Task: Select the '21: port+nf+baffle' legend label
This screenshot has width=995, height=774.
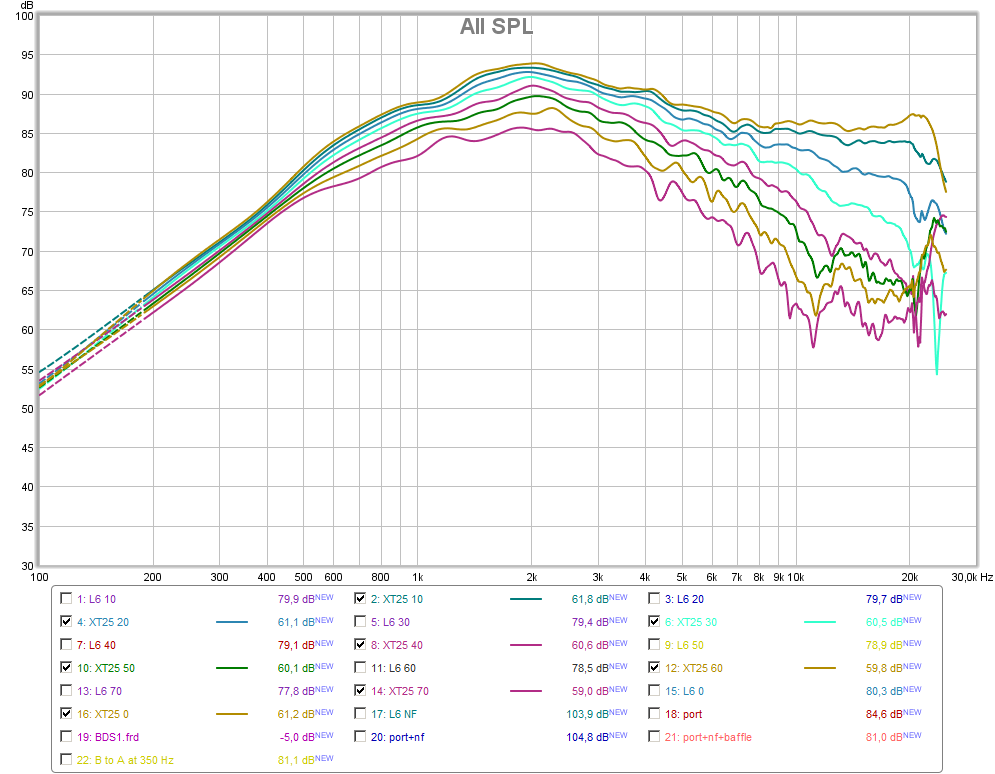Action: tap(708, 737)
